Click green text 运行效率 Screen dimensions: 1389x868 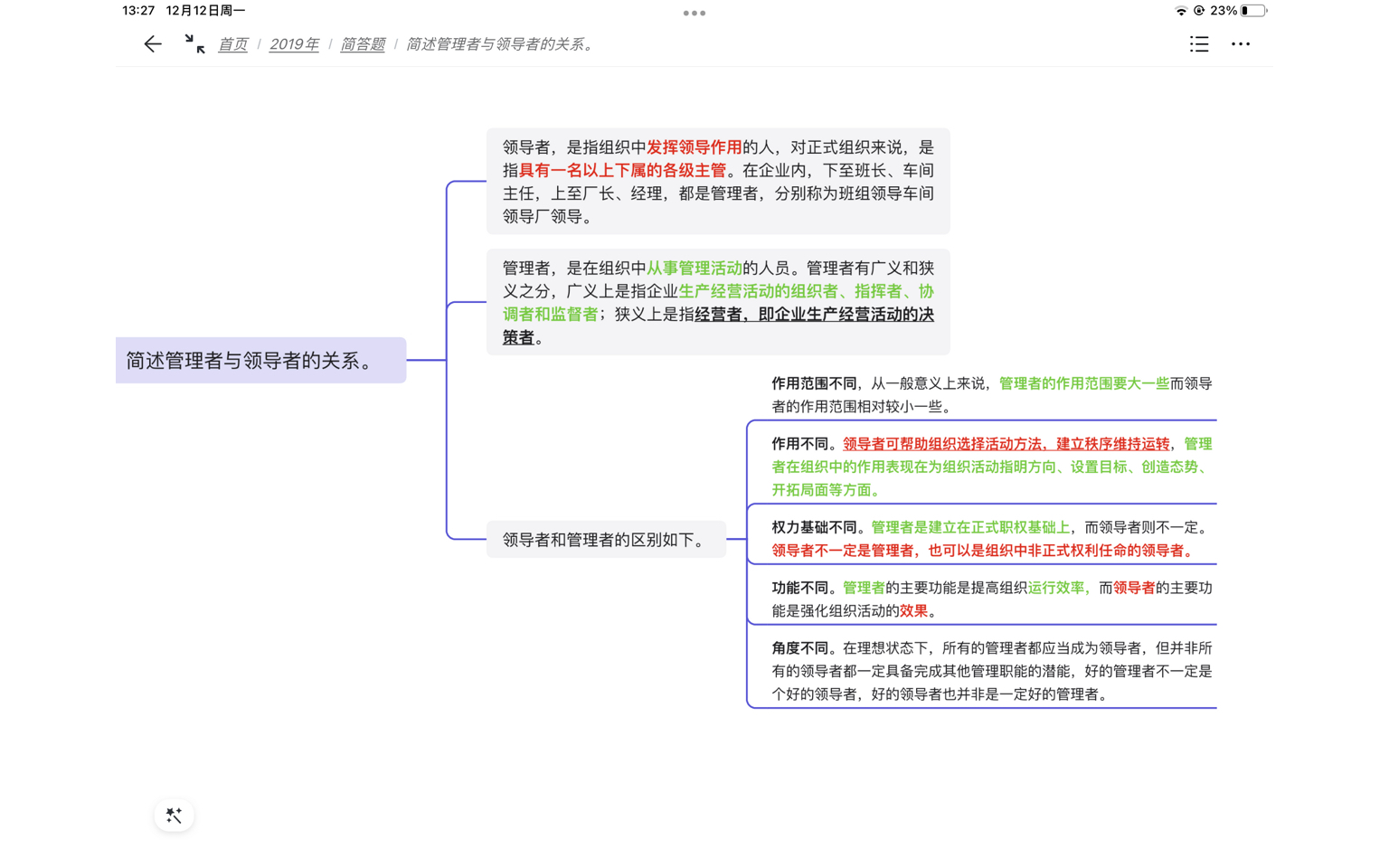point(1056,588)
